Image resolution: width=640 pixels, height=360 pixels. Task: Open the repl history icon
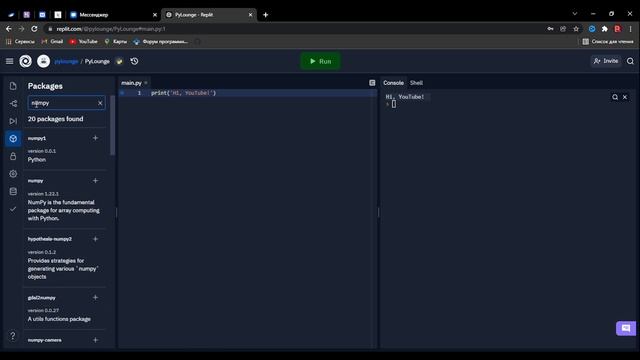coord(134,61)
